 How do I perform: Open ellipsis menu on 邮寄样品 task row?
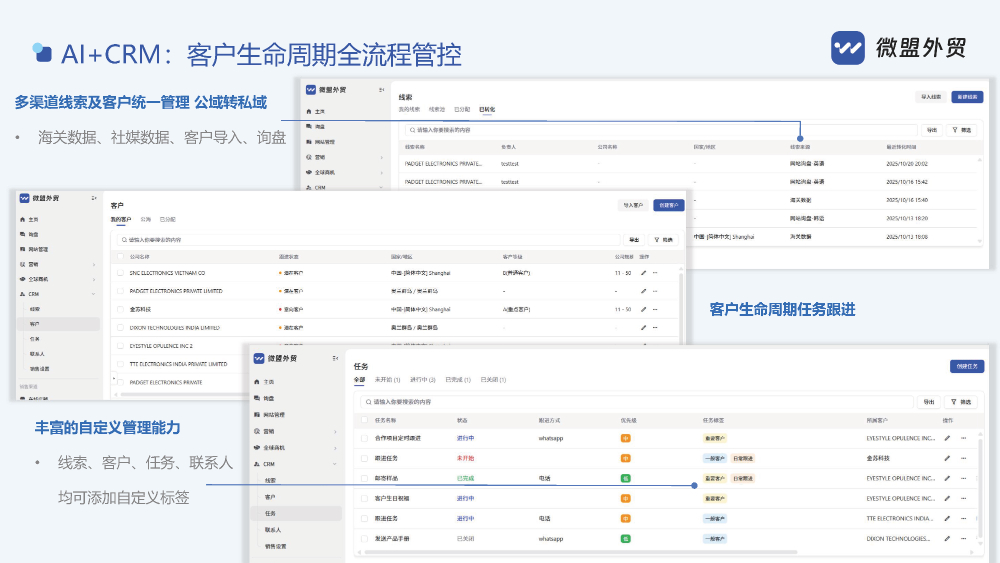[x=963, y=478]
